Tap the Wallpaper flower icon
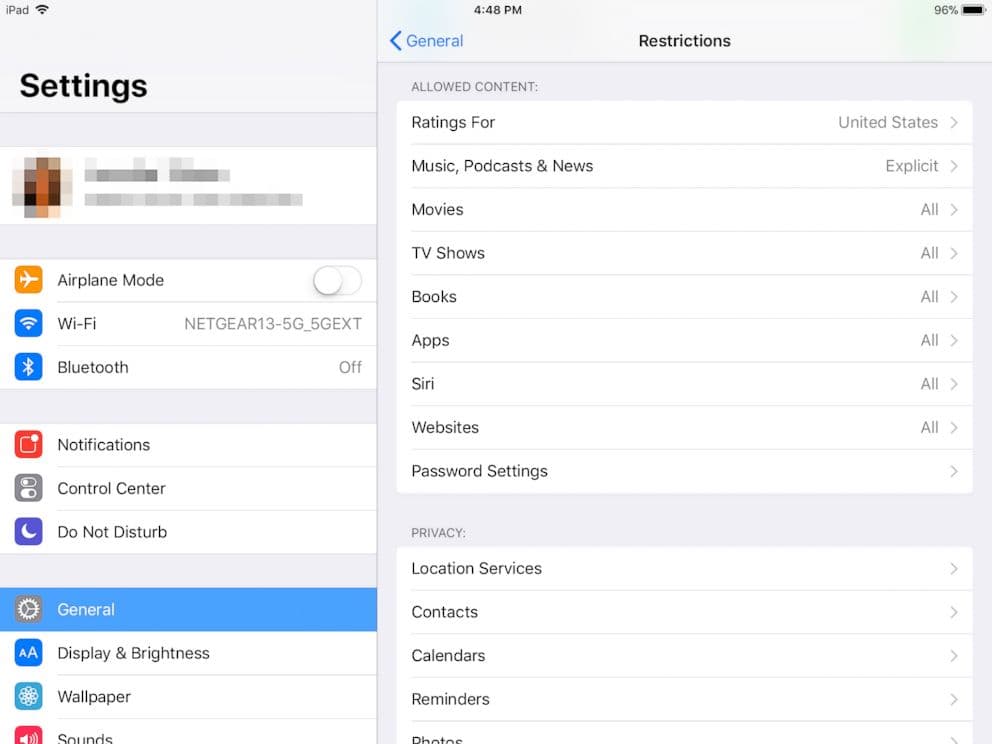Image resolution: width=992 pixels, height=744 pixels. [x=28, y=697]
